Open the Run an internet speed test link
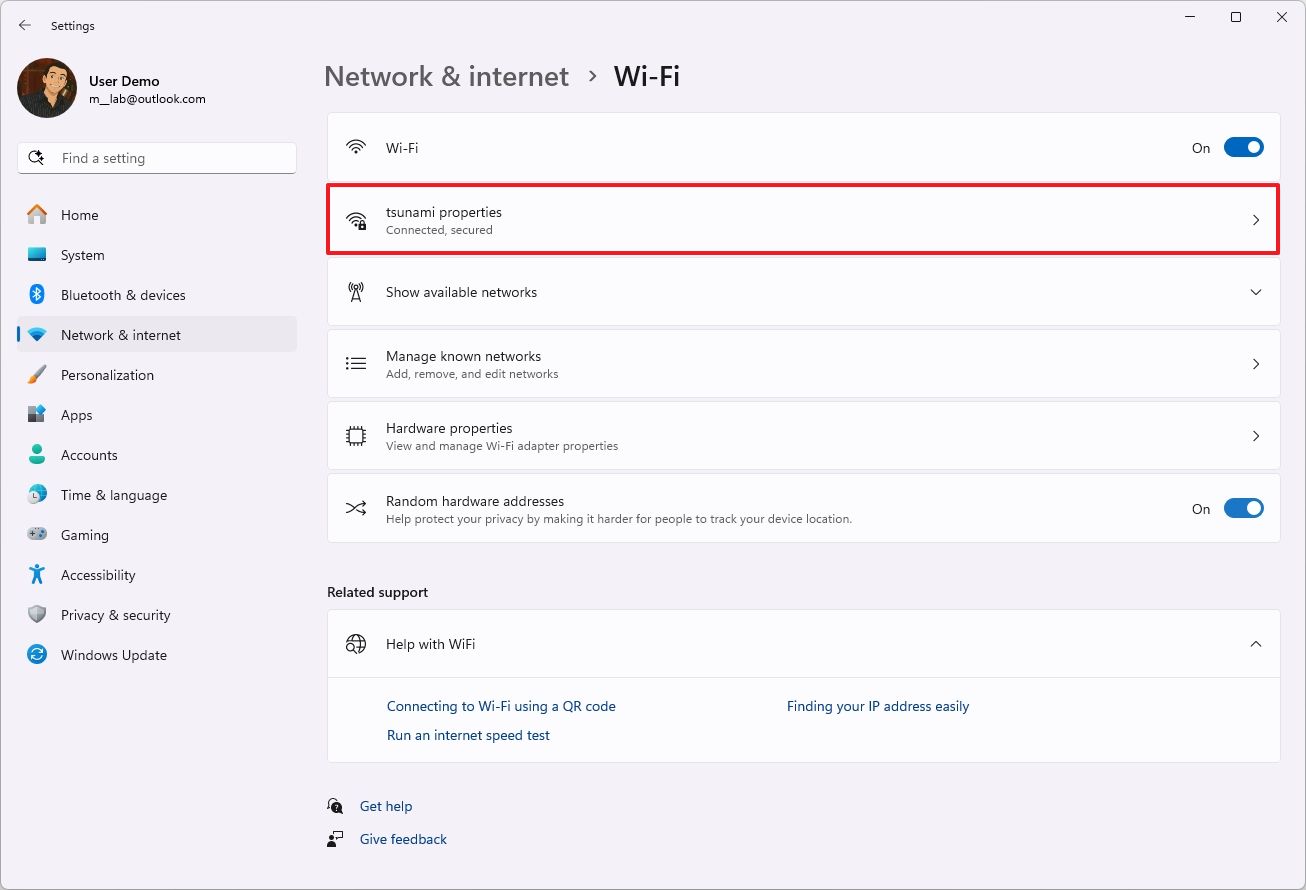 tap(468, 735)
